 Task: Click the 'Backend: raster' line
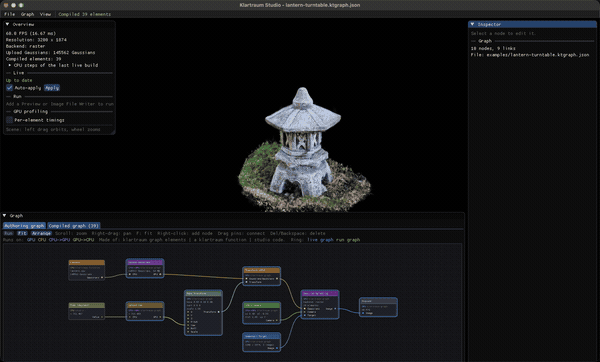pyautogui.click(x=25, y=46)
